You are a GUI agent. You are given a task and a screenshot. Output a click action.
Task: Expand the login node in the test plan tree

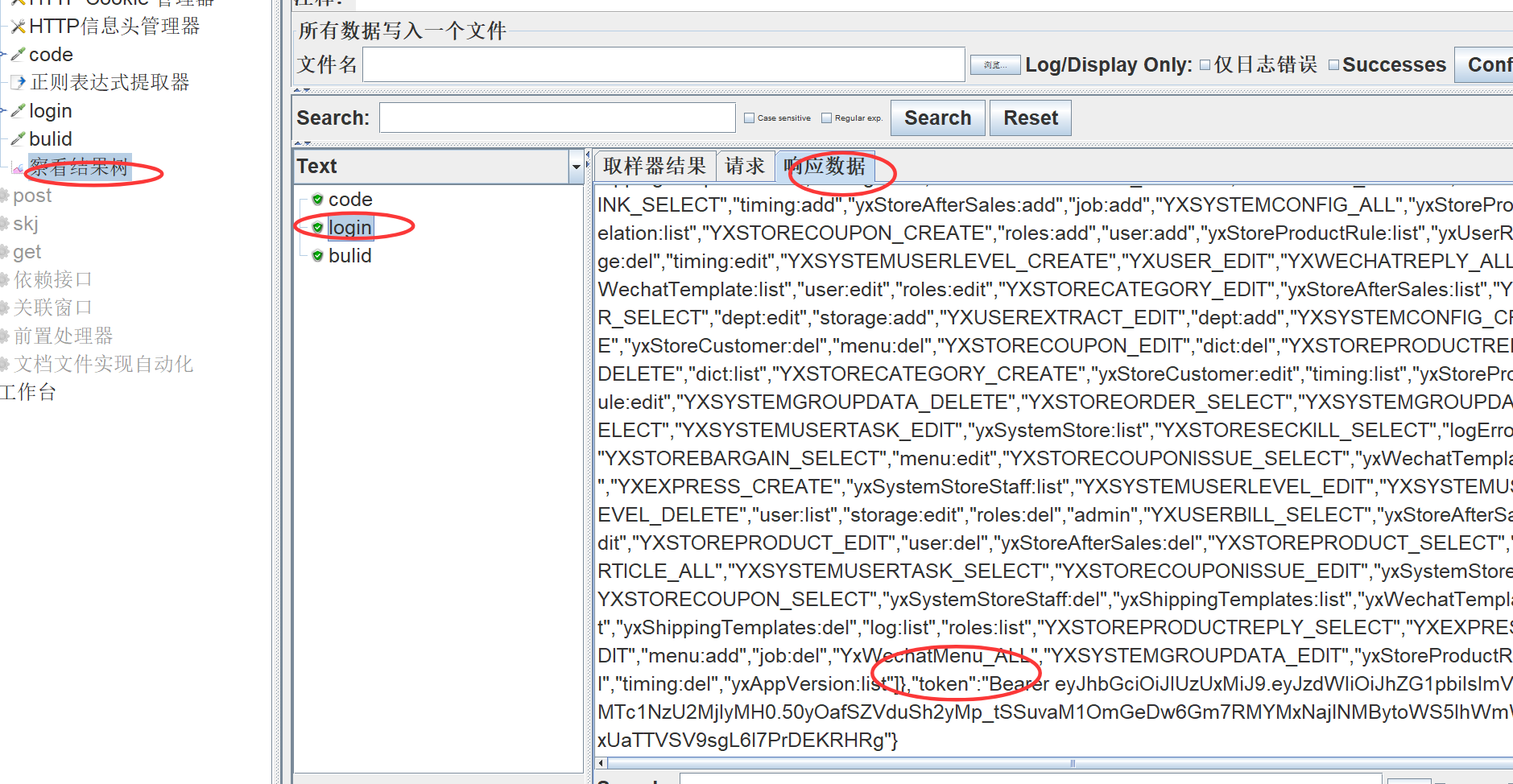[x=3, y=111]
